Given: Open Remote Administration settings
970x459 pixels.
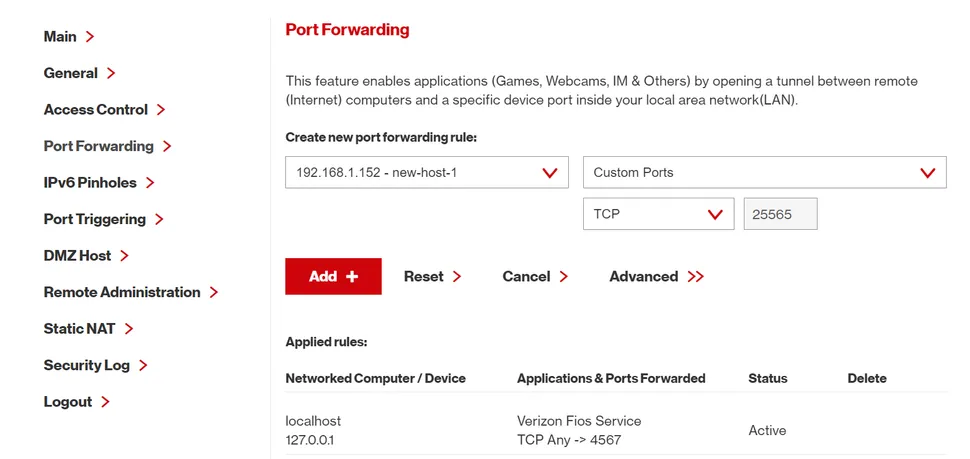Looking at the screenshot, I should [130, 292].
